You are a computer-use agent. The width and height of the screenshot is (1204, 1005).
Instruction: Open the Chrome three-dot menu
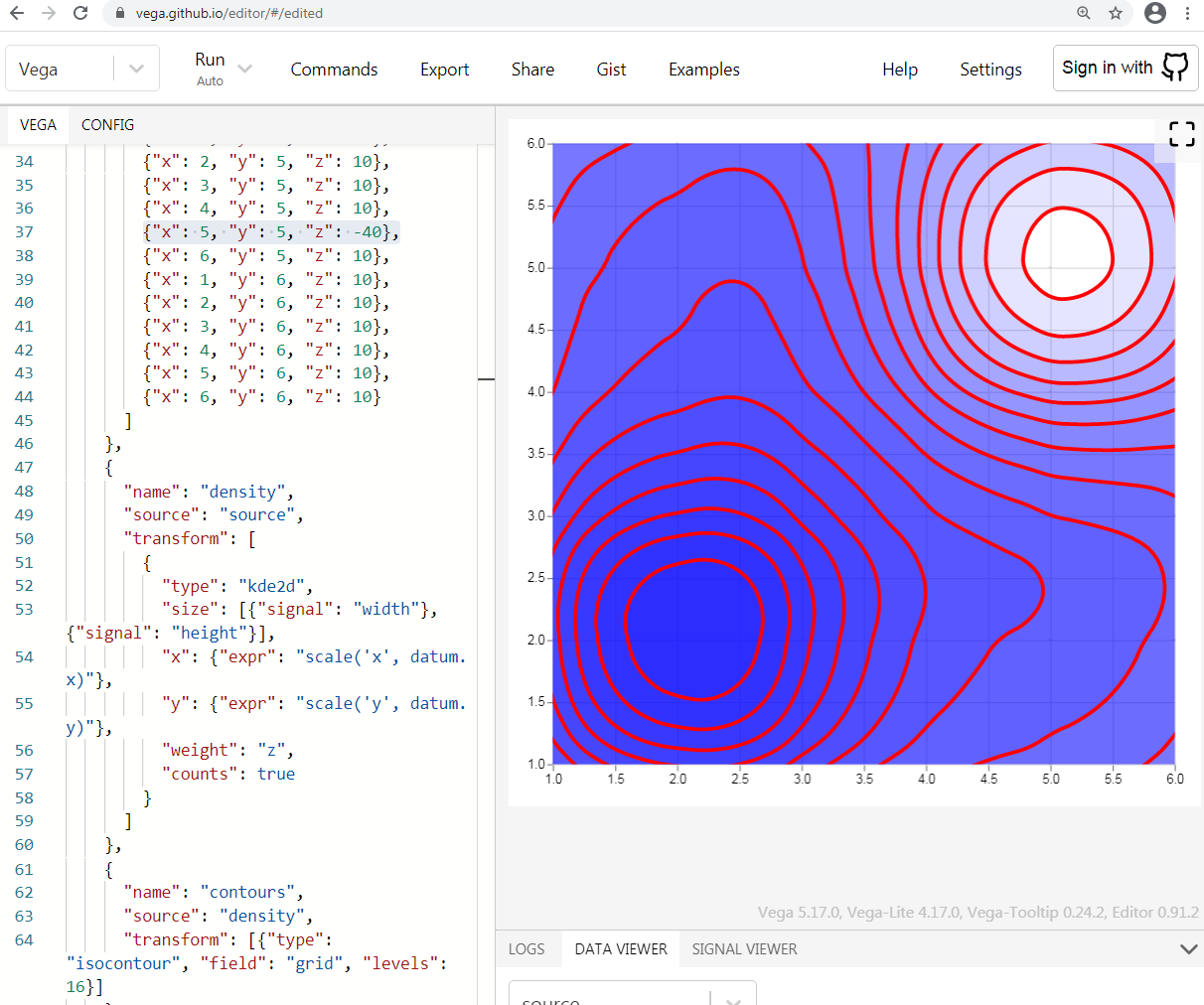coord(1187,13)
